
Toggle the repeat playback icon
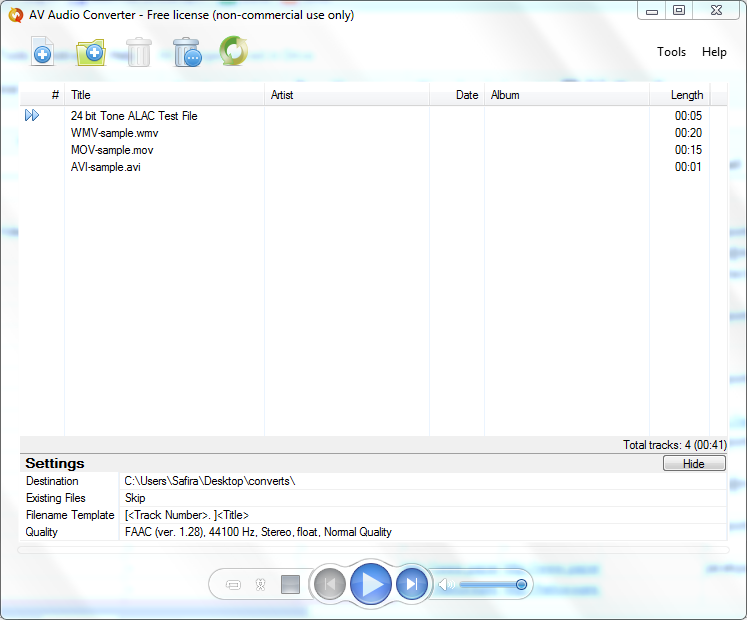(233, 585)
